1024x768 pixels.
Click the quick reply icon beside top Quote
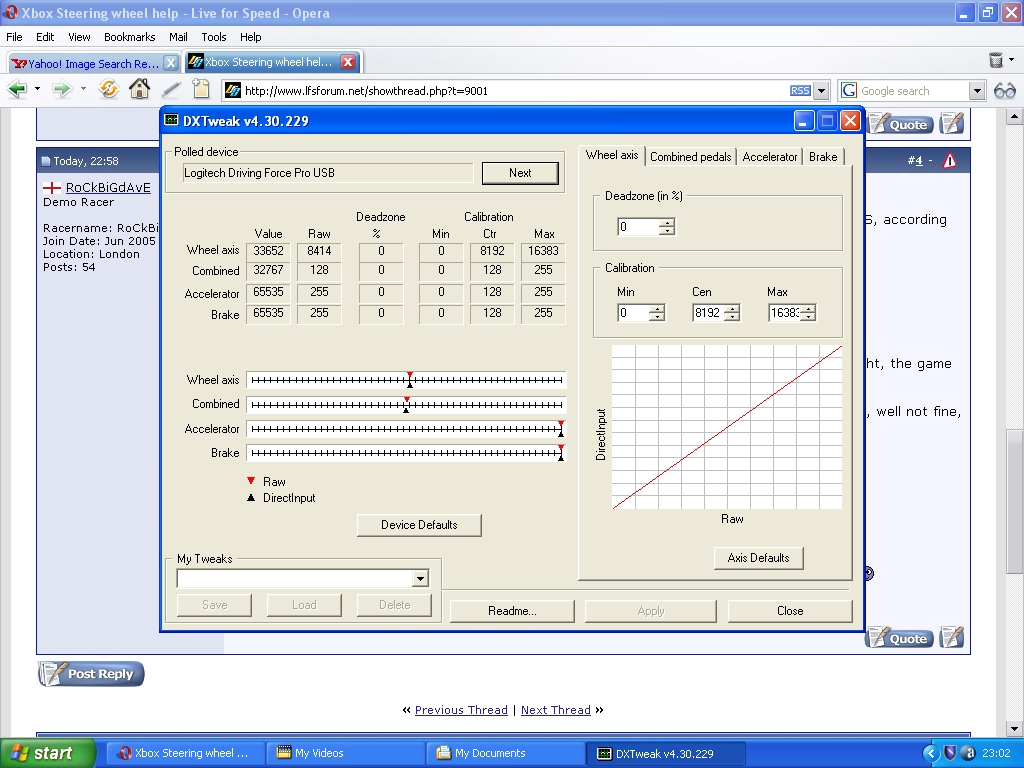pyautogui.click(x=952, y=123)
